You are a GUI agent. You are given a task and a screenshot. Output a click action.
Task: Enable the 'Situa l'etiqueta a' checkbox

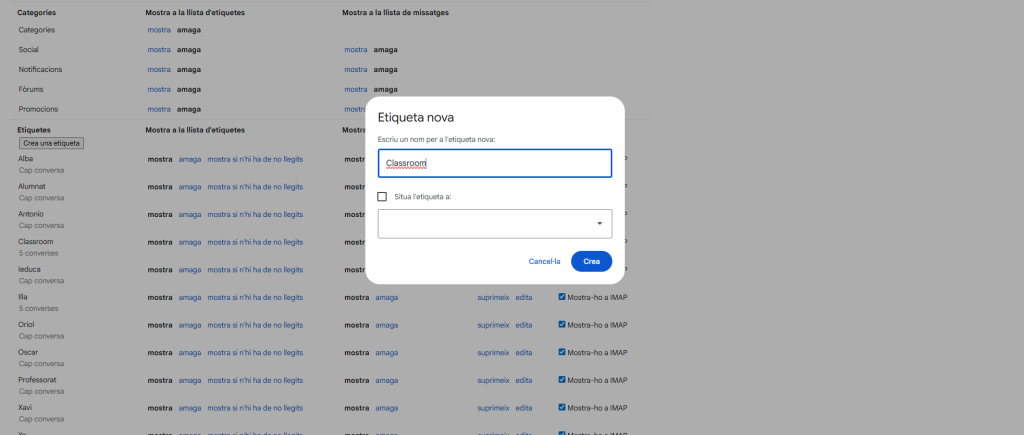(x=382, y=197)
